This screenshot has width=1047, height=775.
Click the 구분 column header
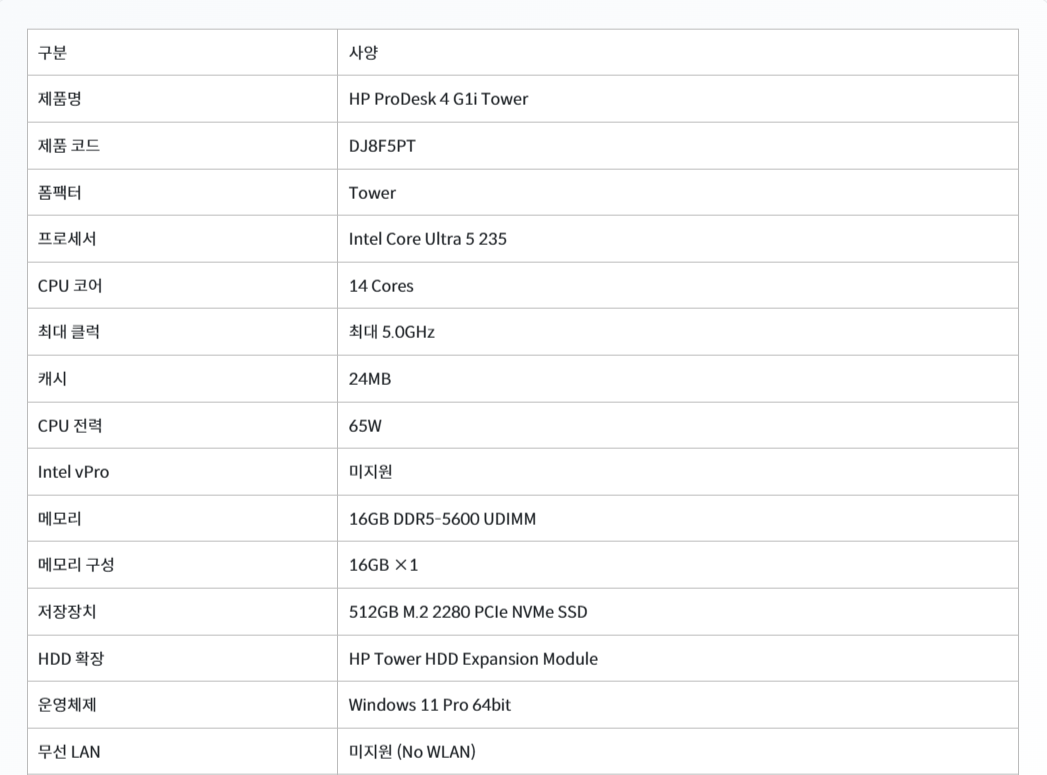click(x=52, y=52)
